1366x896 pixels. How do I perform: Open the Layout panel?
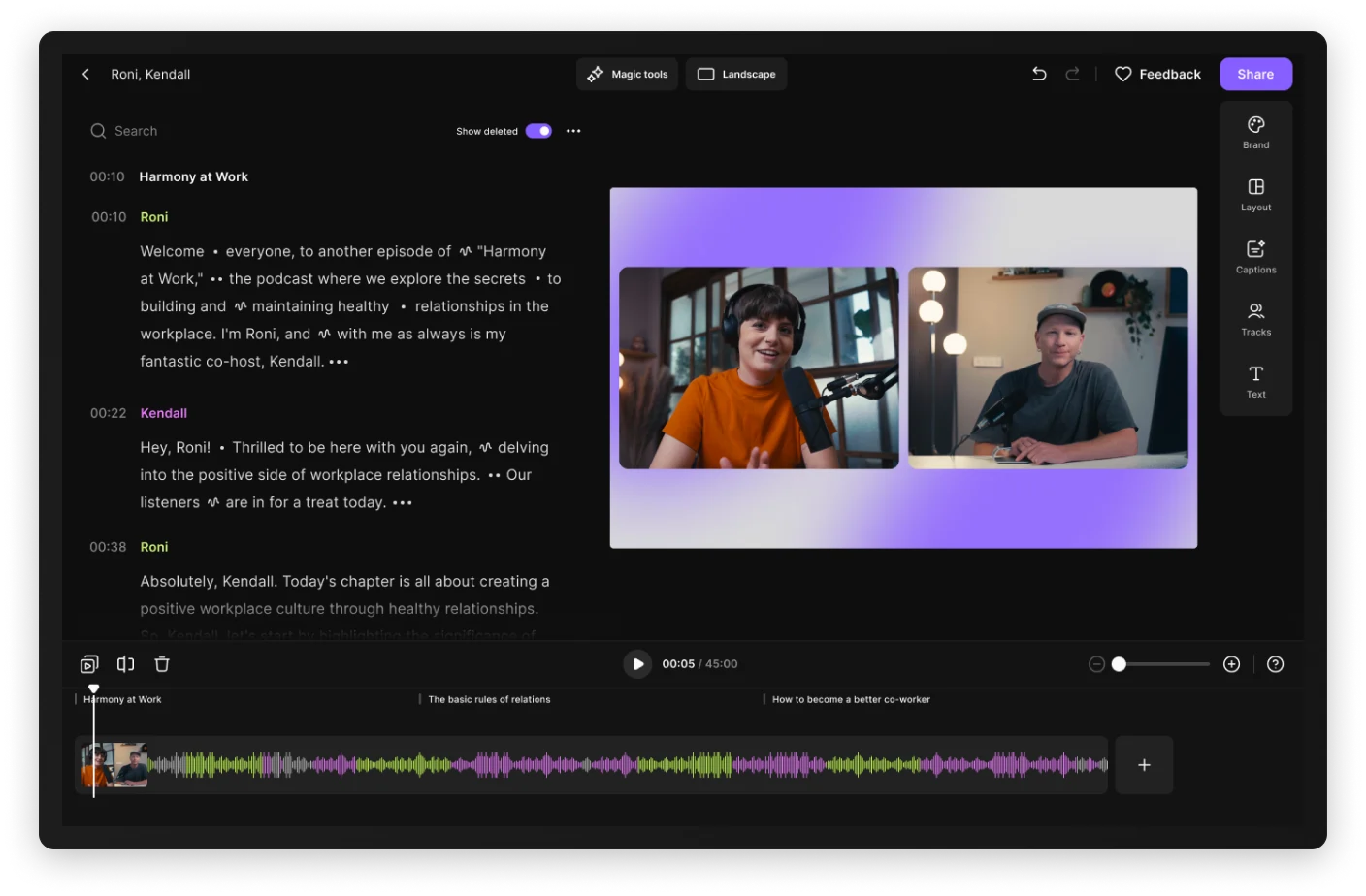click(x=1255, y=194)
